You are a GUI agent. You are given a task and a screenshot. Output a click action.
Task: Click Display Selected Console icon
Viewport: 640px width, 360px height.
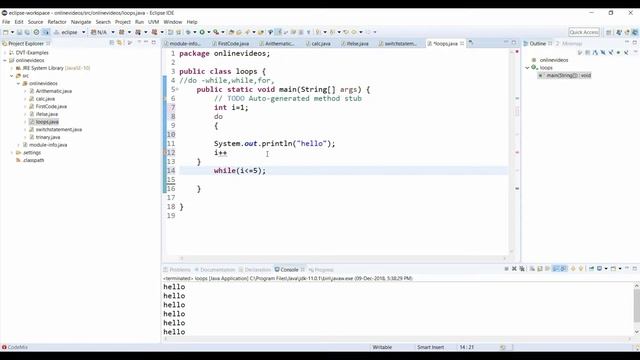point(599,269)
